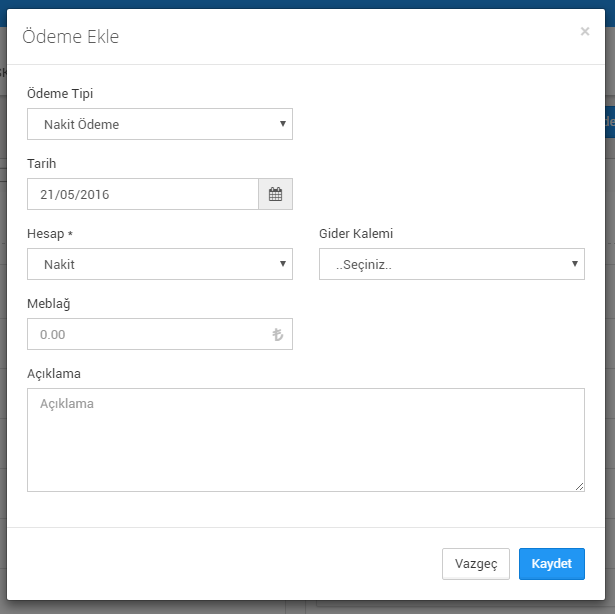Close the Ödeme Ekle dialog with X
The height and width of the screenshot is (614, 615).
click(585, 31)
